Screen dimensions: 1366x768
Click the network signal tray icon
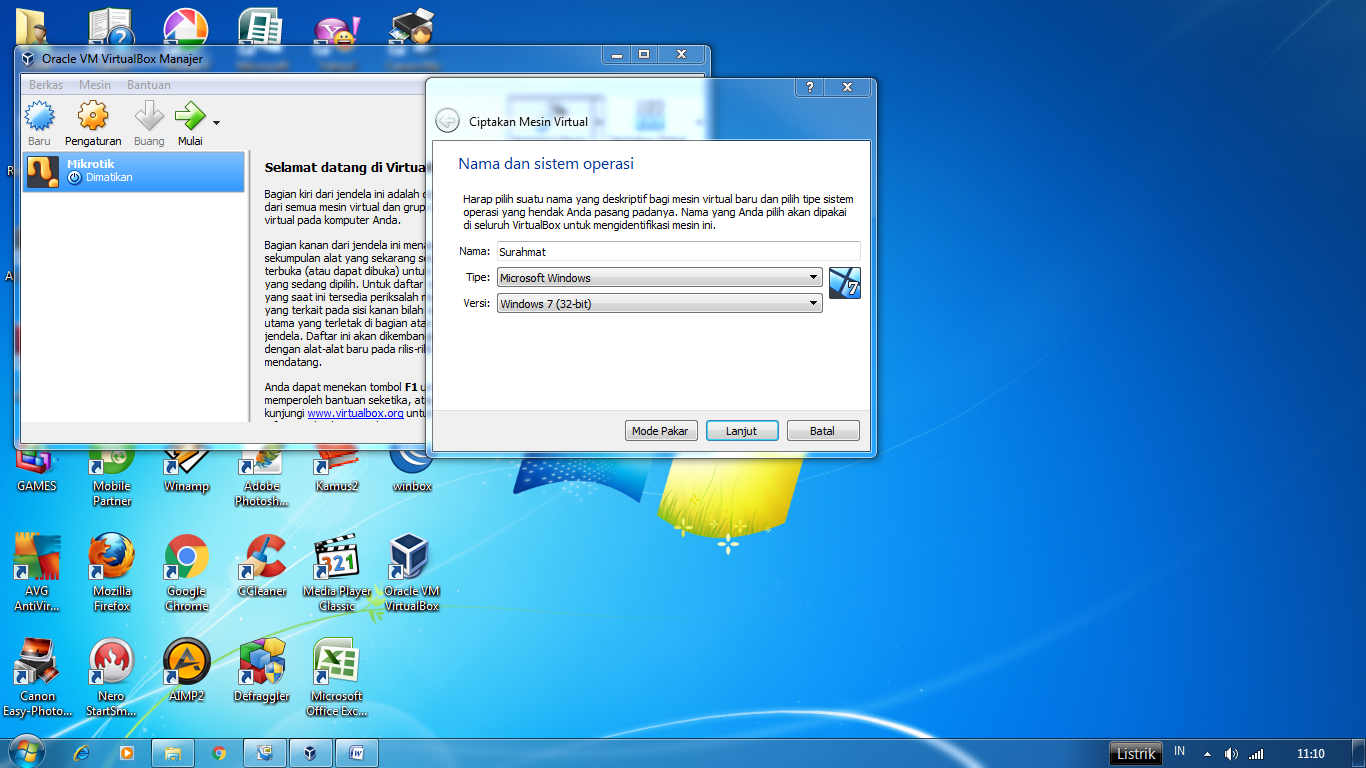pos(1256,754)
